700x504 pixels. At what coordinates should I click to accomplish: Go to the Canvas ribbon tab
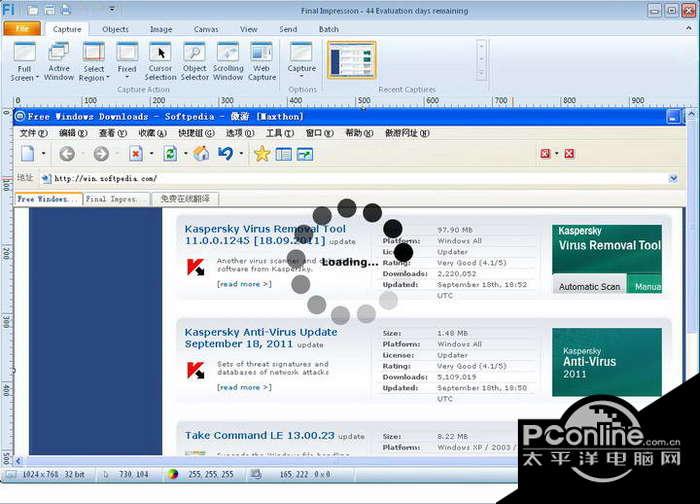(x=206, y=29)
